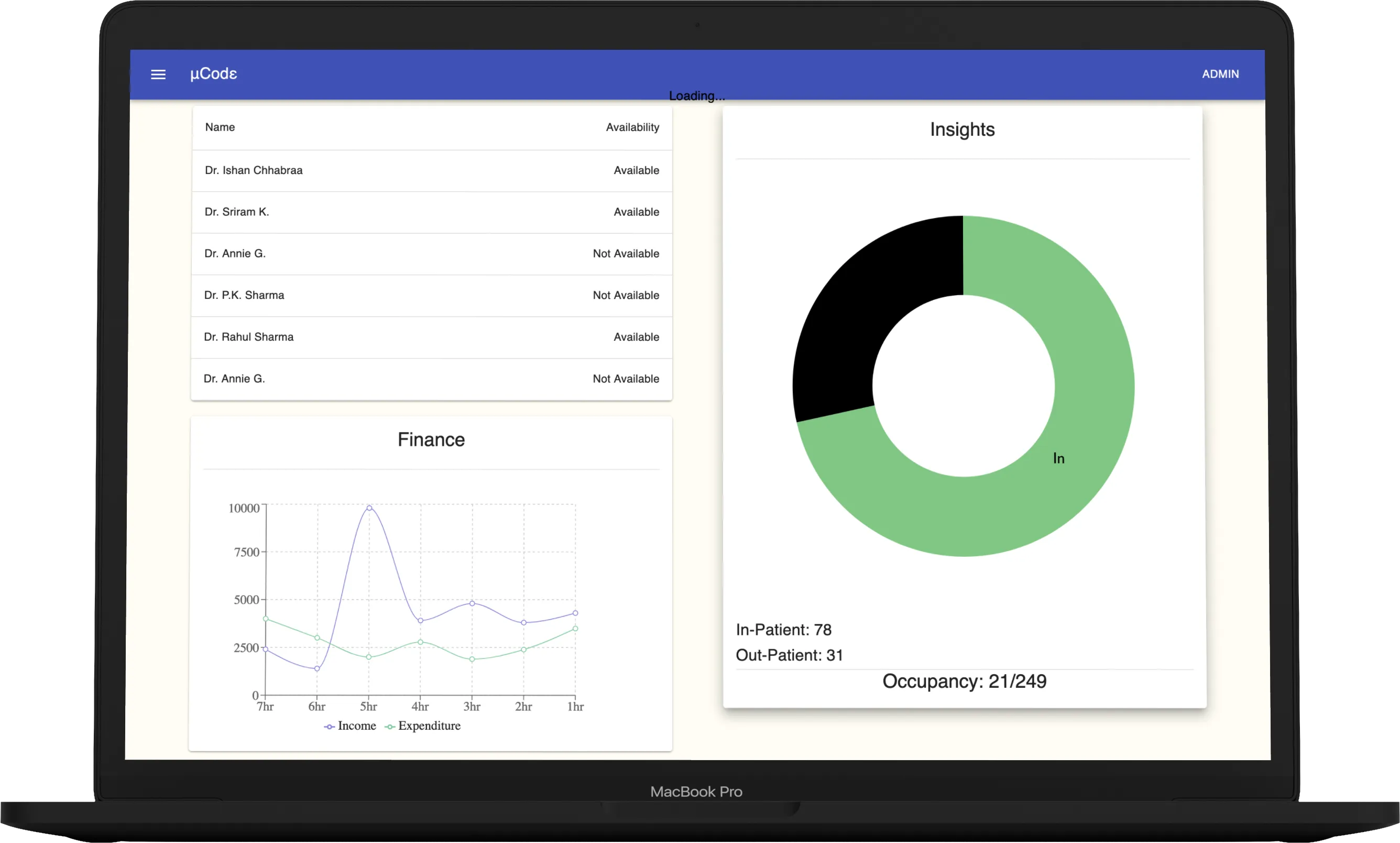Screen dimensions: 1400x843
Task: Click the ADMIN button
Action: (1220, 74)
